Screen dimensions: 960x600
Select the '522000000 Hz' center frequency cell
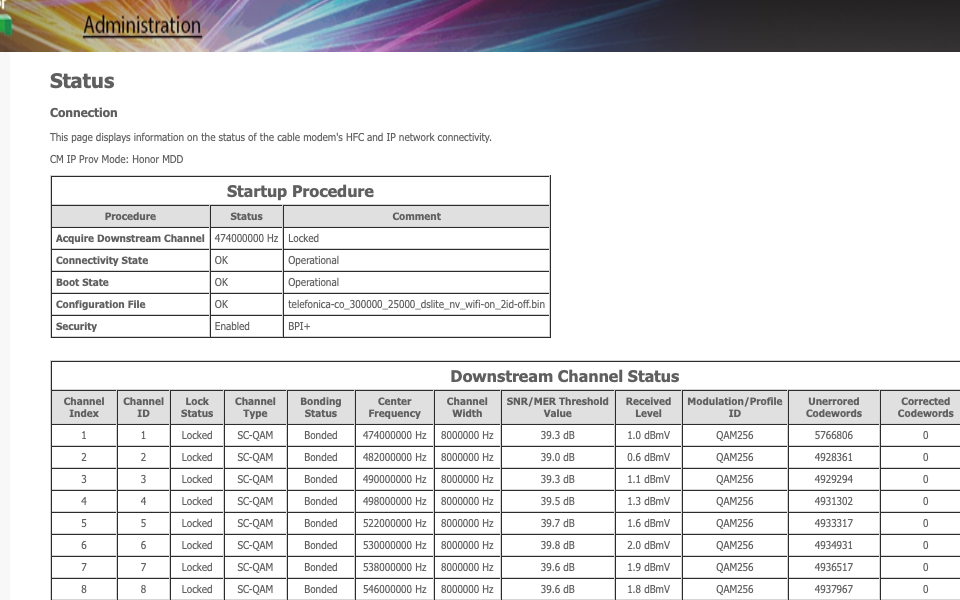click(x=394, y=523)
